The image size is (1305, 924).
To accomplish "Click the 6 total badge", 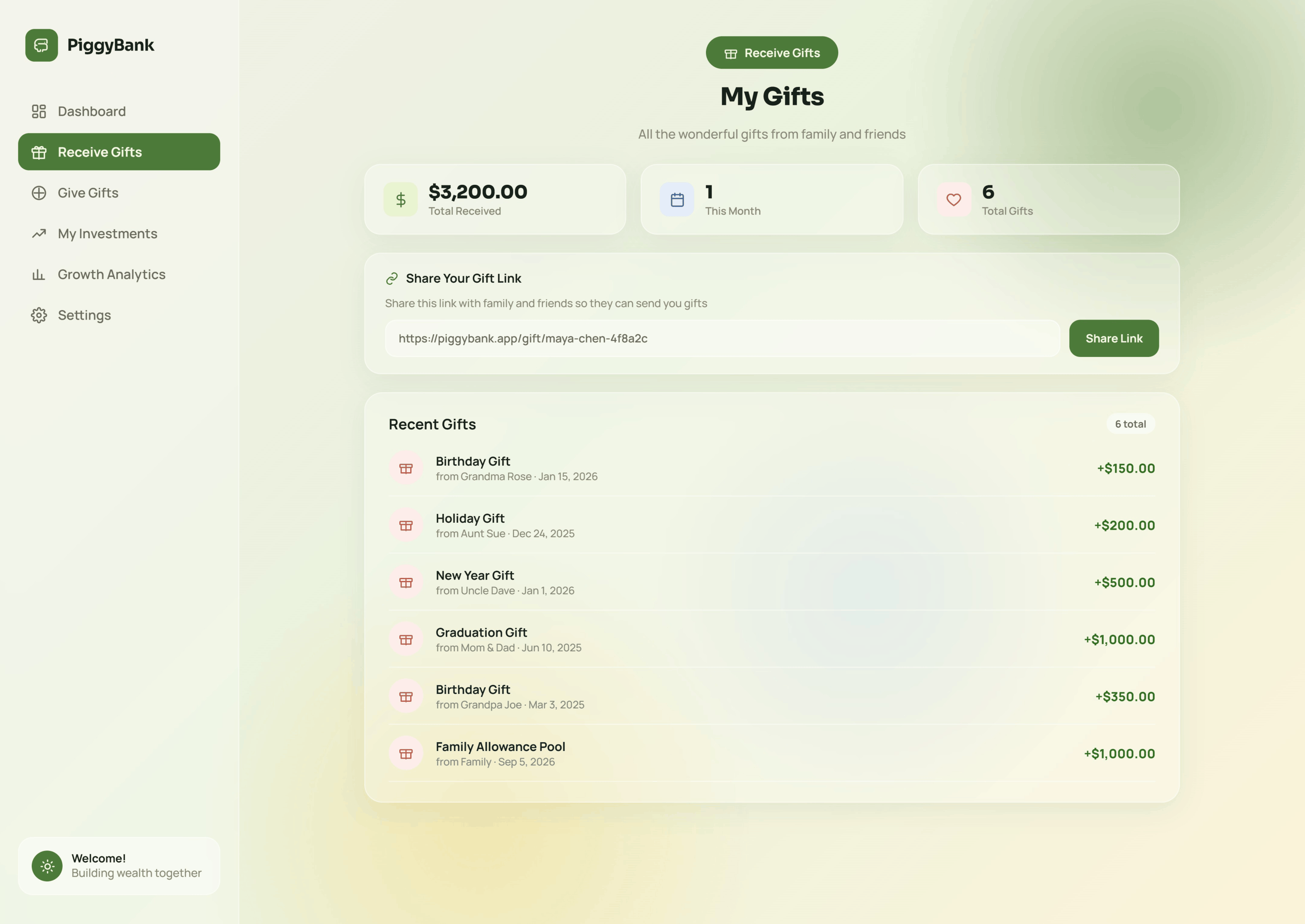I will click(1130, 424).
